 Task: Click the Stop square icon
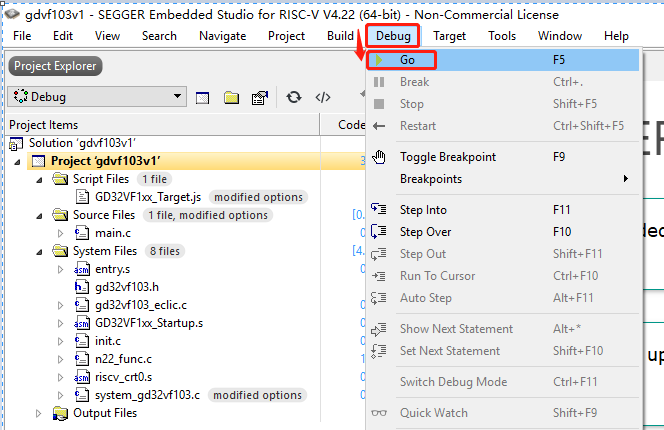(379, 104)
